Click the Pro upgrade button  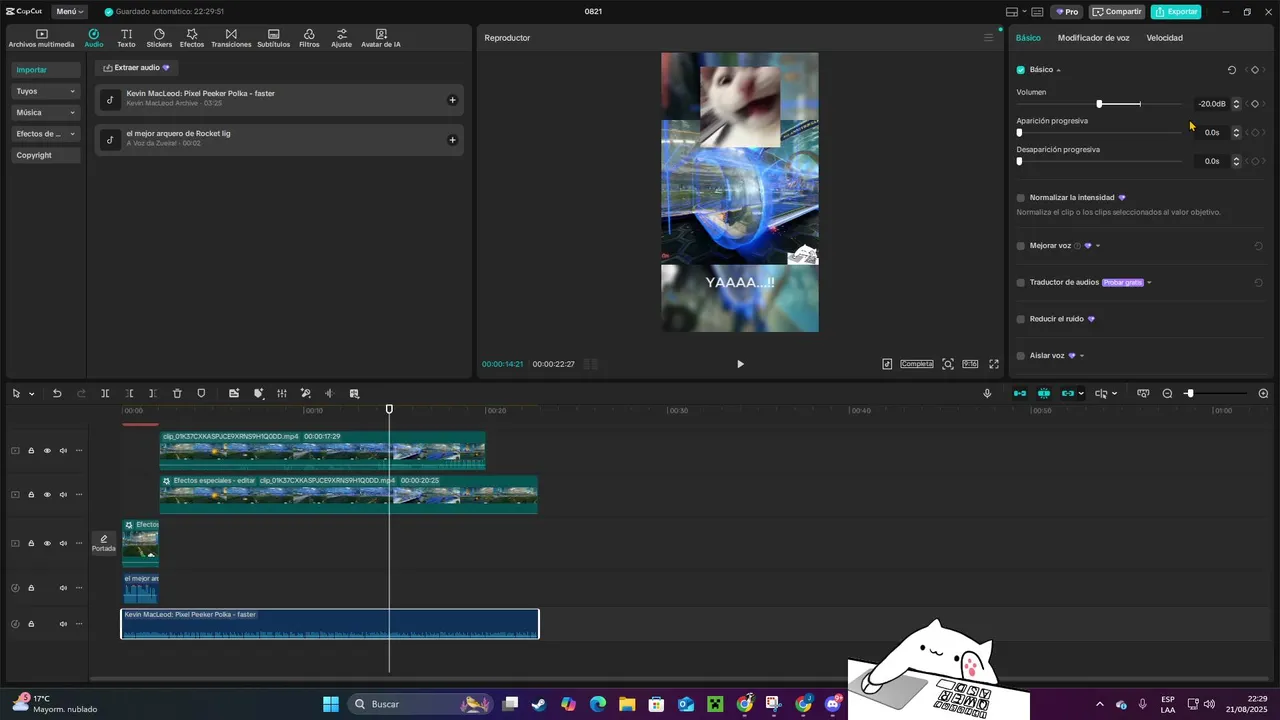(1067, 12)
